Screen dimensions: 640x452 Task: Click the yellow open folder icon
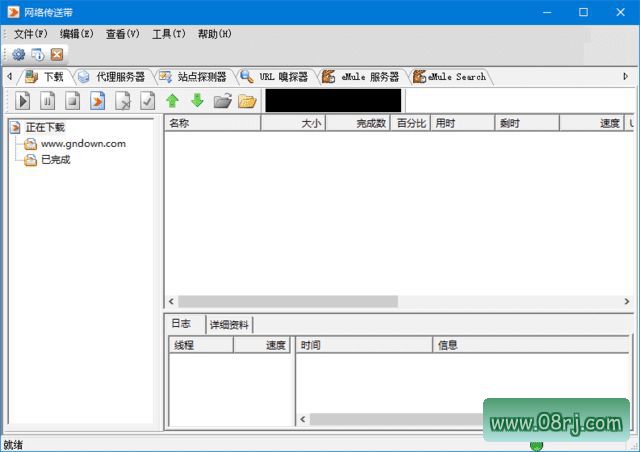[x=247, y=101]
